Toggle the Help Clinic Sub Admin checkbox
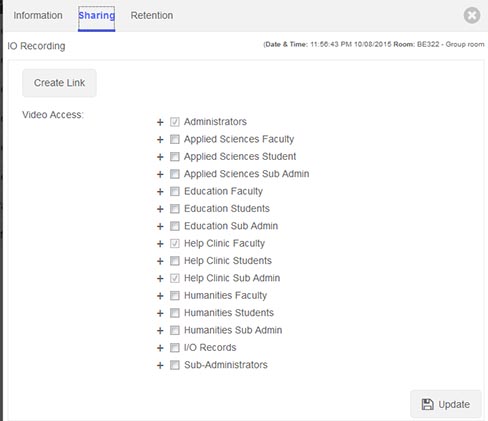Viewport: 488px width, 421px height. (x=175, y=278)
